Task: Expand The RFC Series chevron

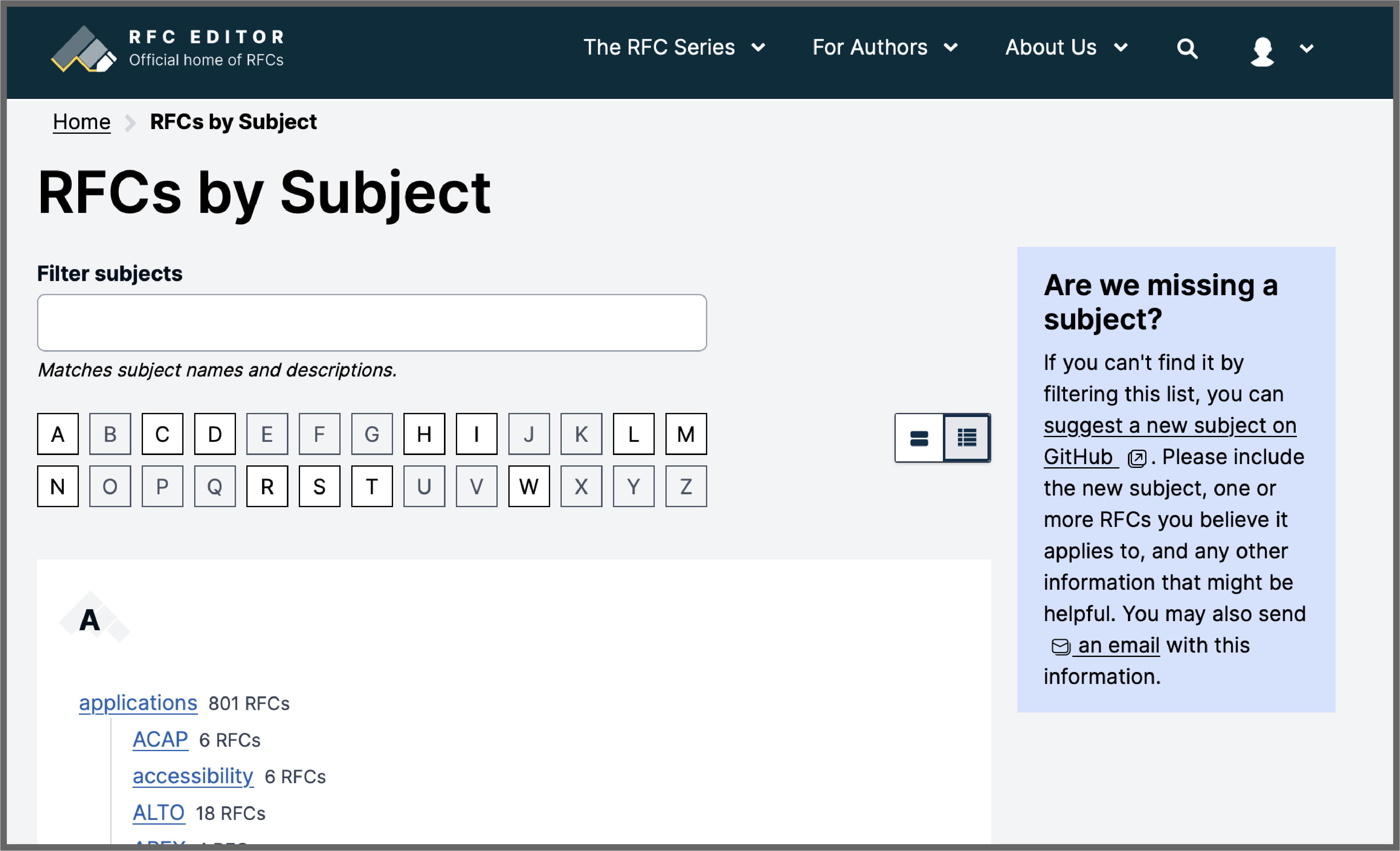Action: [x=758, y=48]
